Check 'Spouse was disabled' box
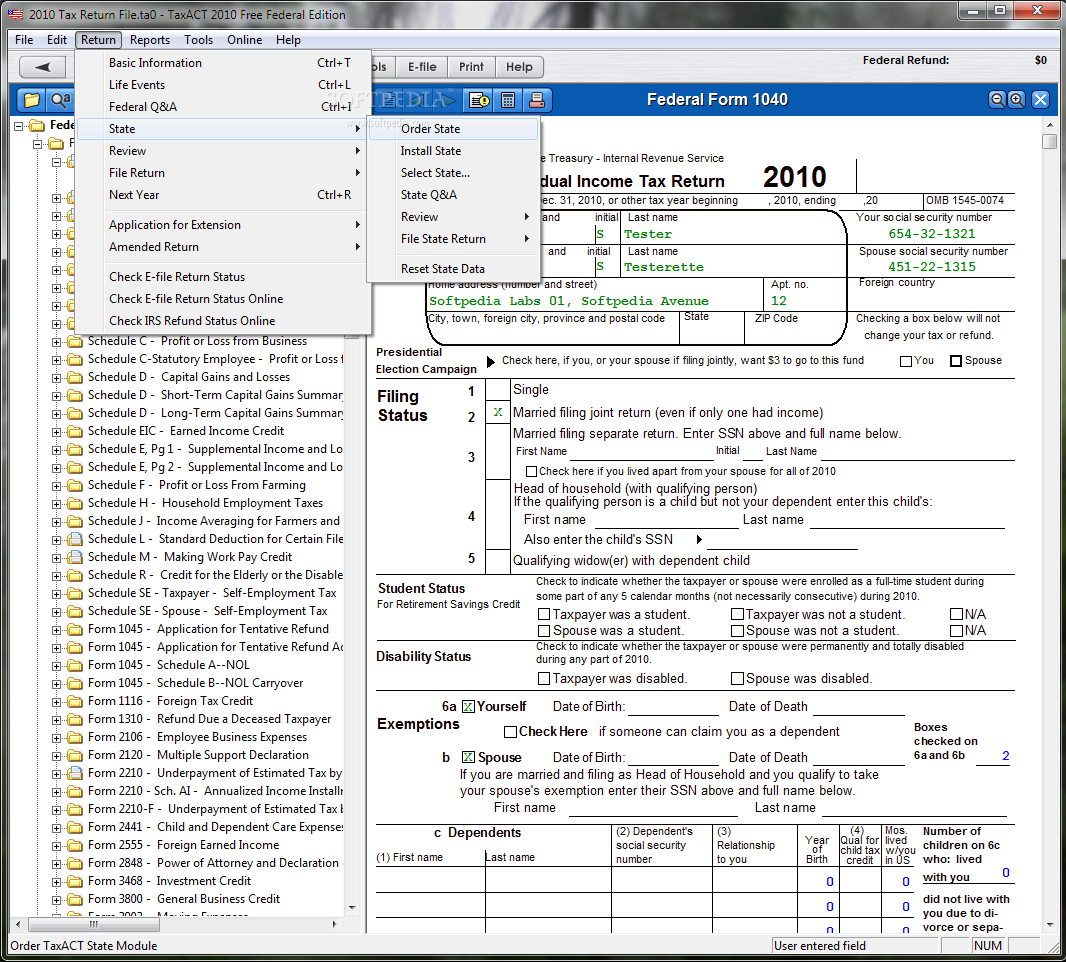The width and height of the screenshot is (1066, 962). (x=737, y=678)
